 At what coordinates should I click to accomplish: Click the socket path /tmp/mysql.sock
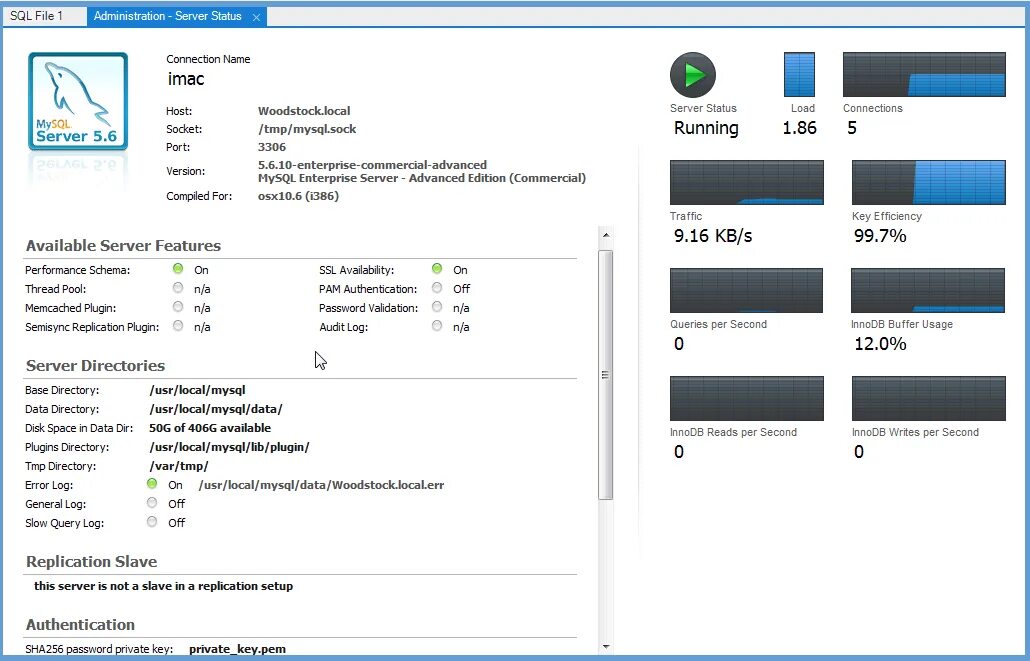(x=307, y=129)
